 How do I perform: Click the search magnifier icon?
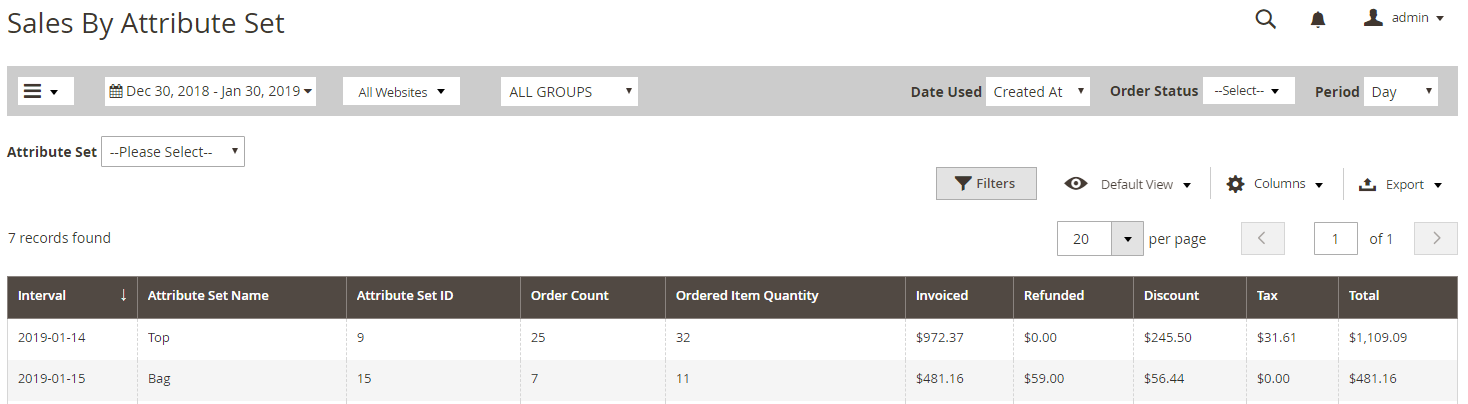(x=1265, y=19)
